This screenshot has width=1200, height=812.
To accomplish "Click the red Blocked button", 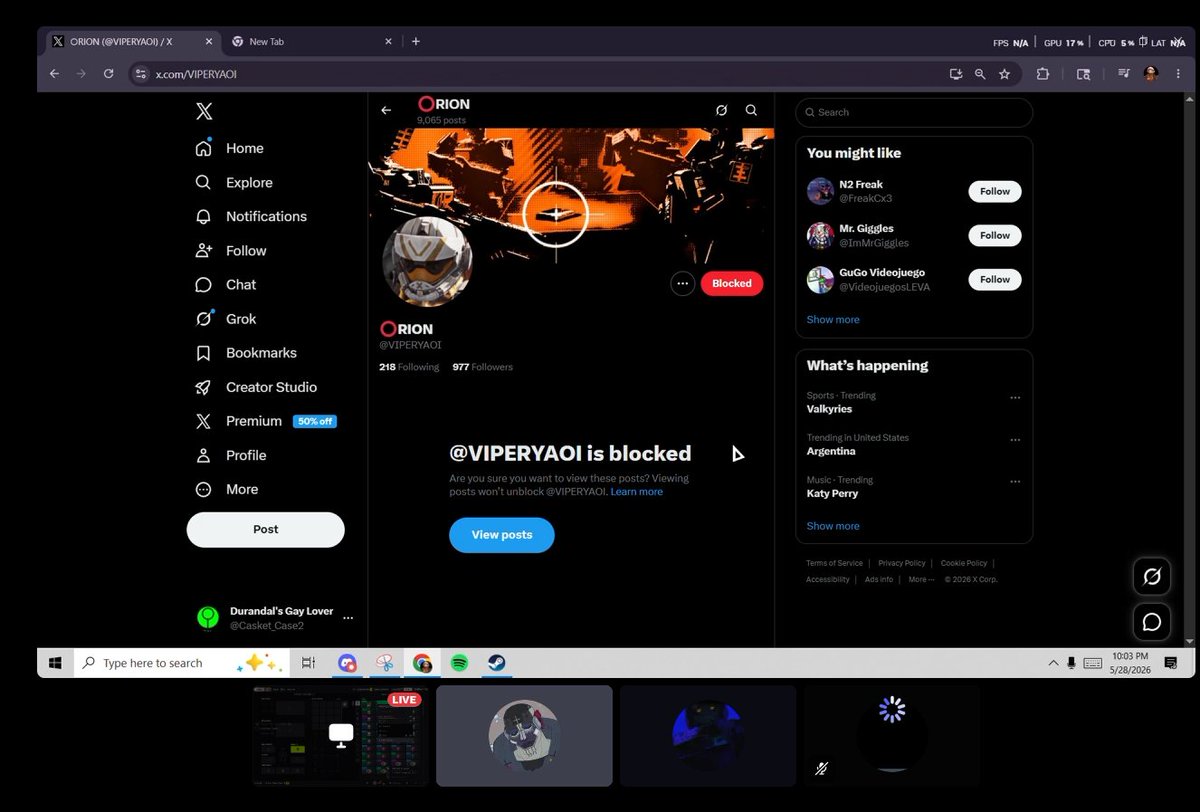I will click(x=732, y=283).
